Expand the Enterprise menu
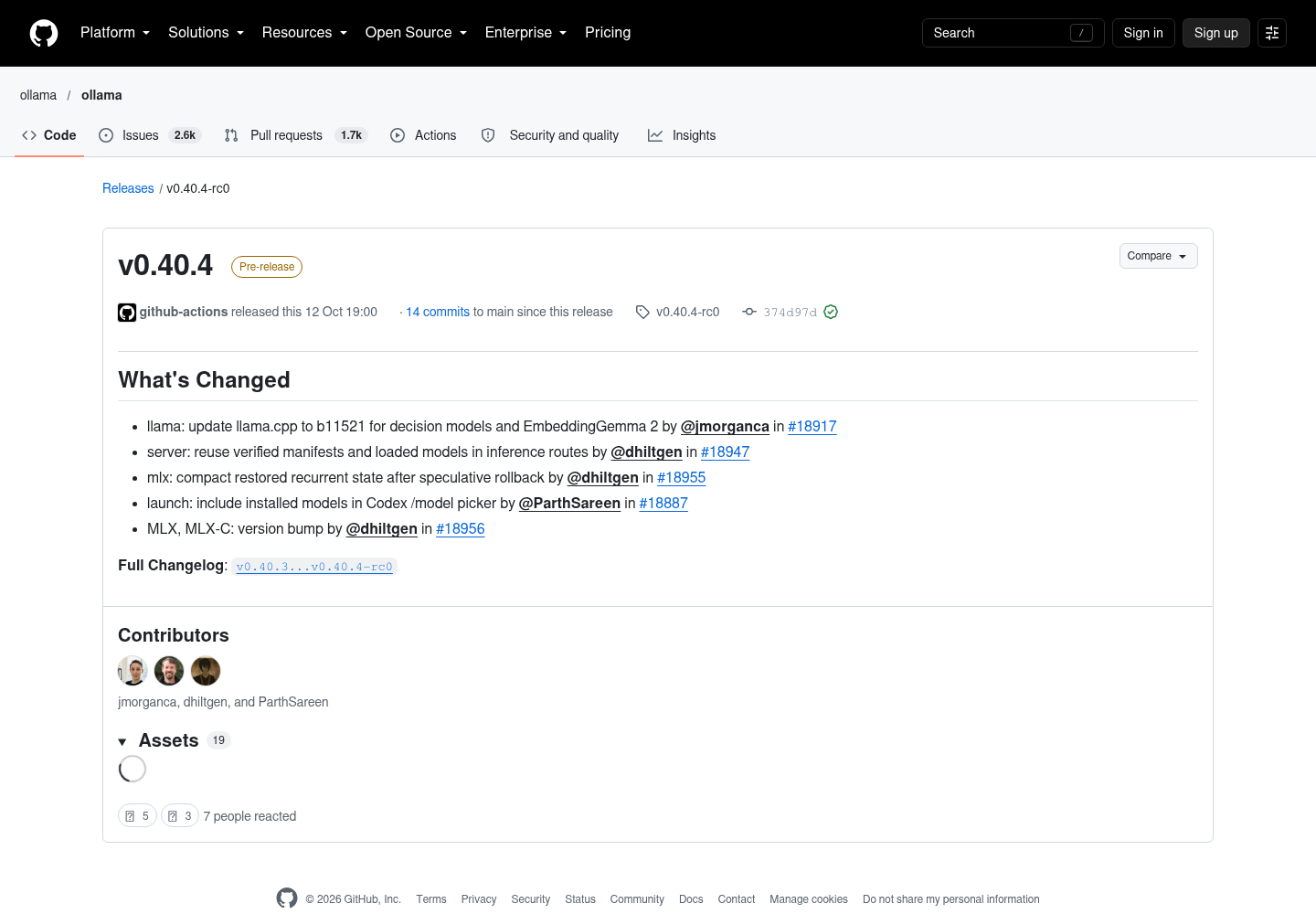Screen dimensions: 1316x914 click(525, 33)
